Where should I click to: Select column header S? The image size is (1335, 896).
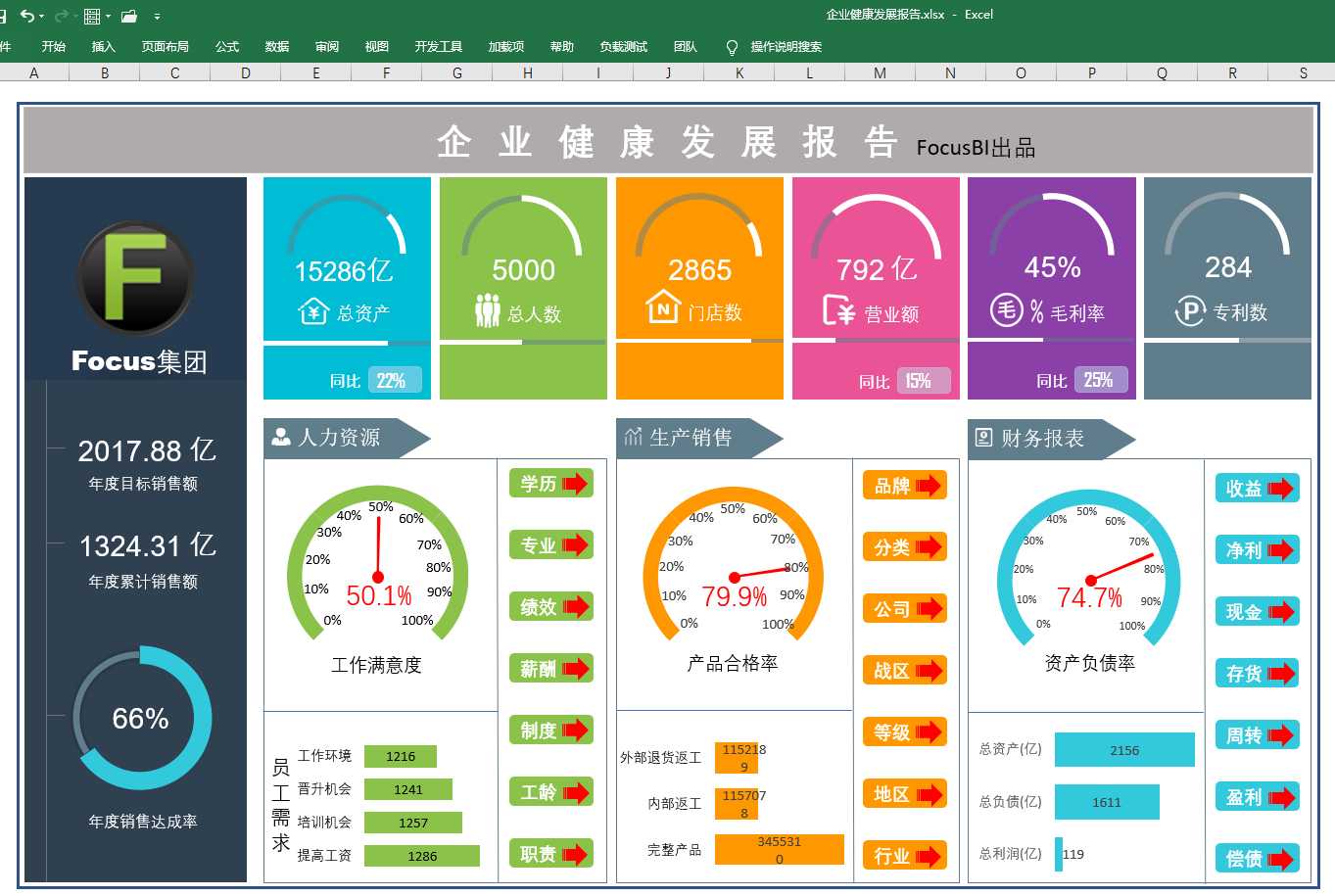pos(1303,72)
